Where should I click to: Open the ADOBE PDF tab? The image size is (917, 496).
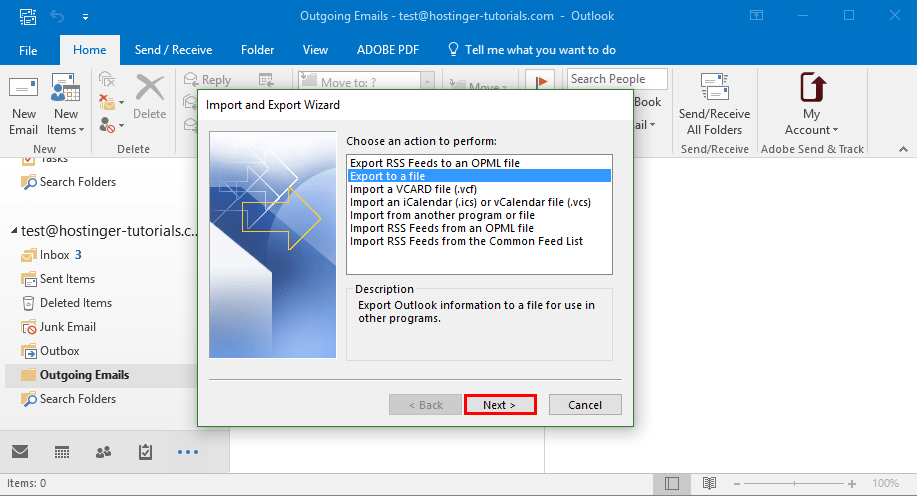point(388,50)
